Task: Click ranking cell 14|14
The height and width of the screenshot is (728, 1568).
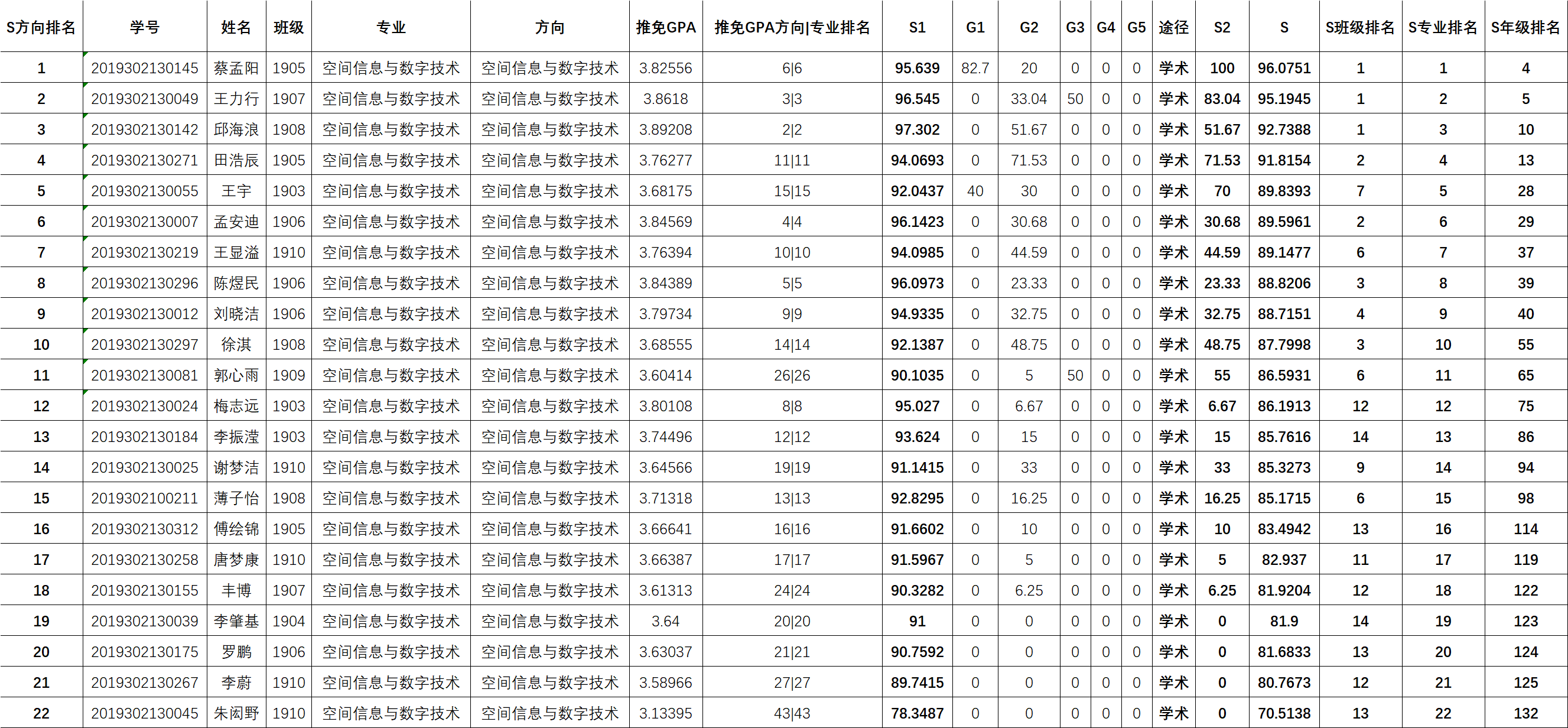Action: 792,344
